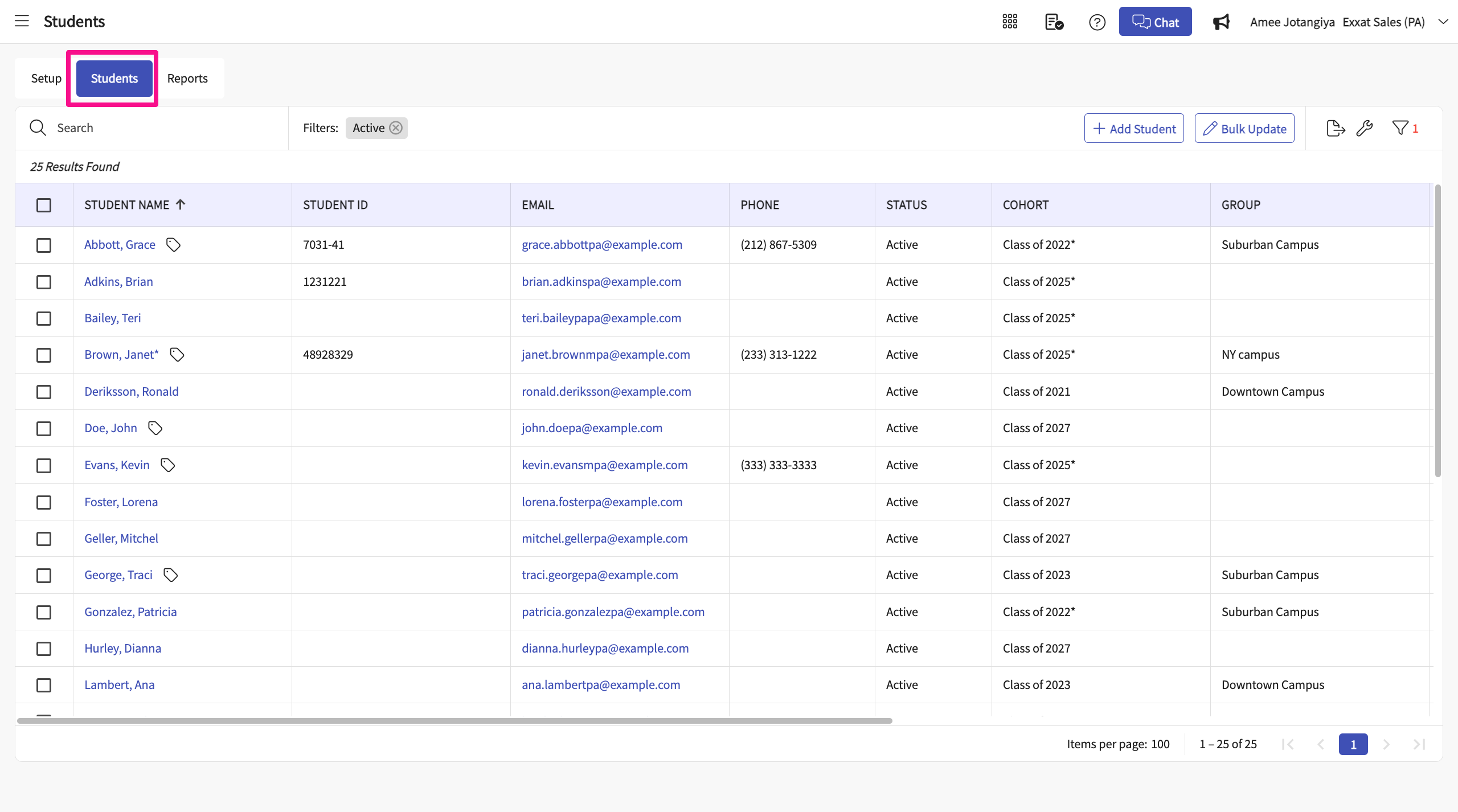Image resolution: width=1458 pixels, height=812 pixels.
Task: Click the export icon in toolbar
Action: point(1335,128)
